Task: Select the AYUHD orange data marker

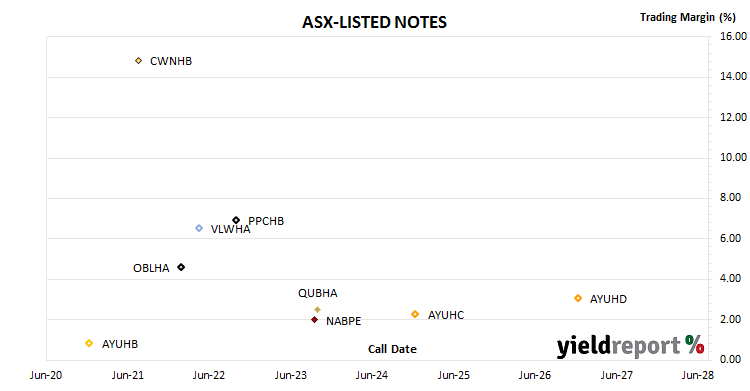Action: tap(578, 298)
